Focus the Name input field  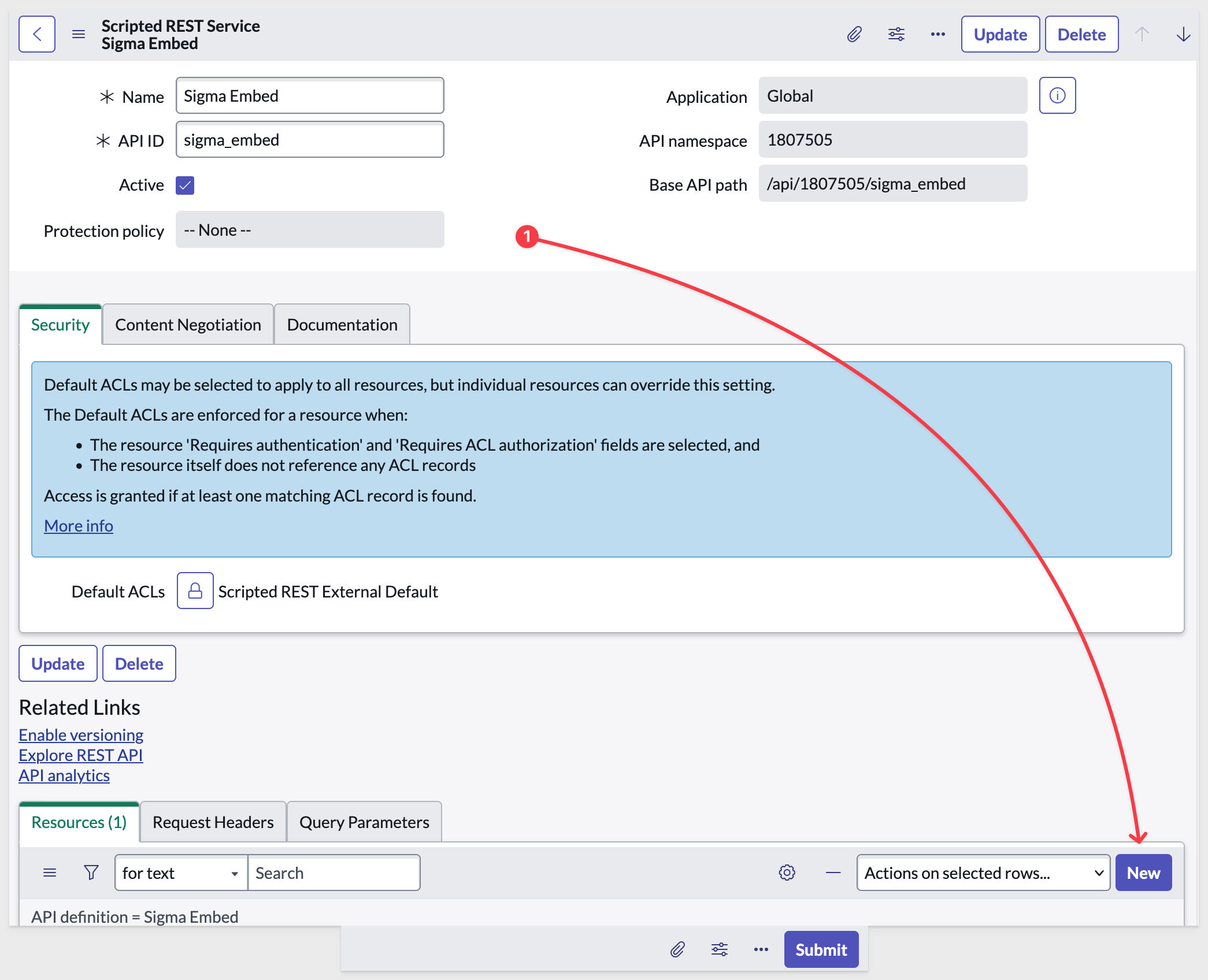pos(310,96)
